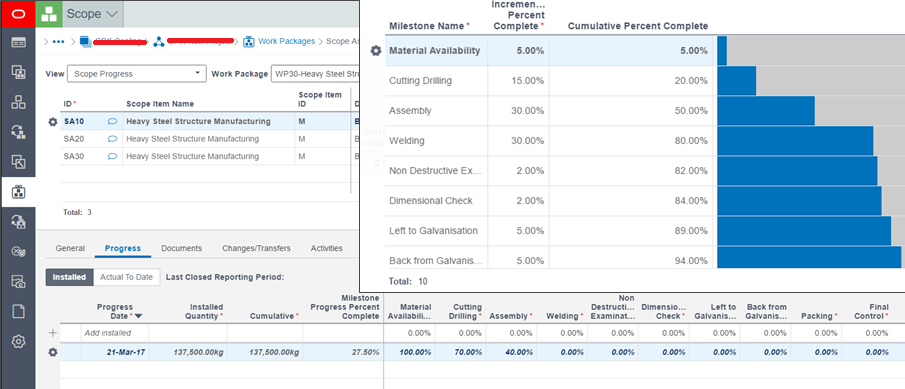
Task: Open the Work Package dropdown WP30-Heavy Steel
Action: click(315, 74)
